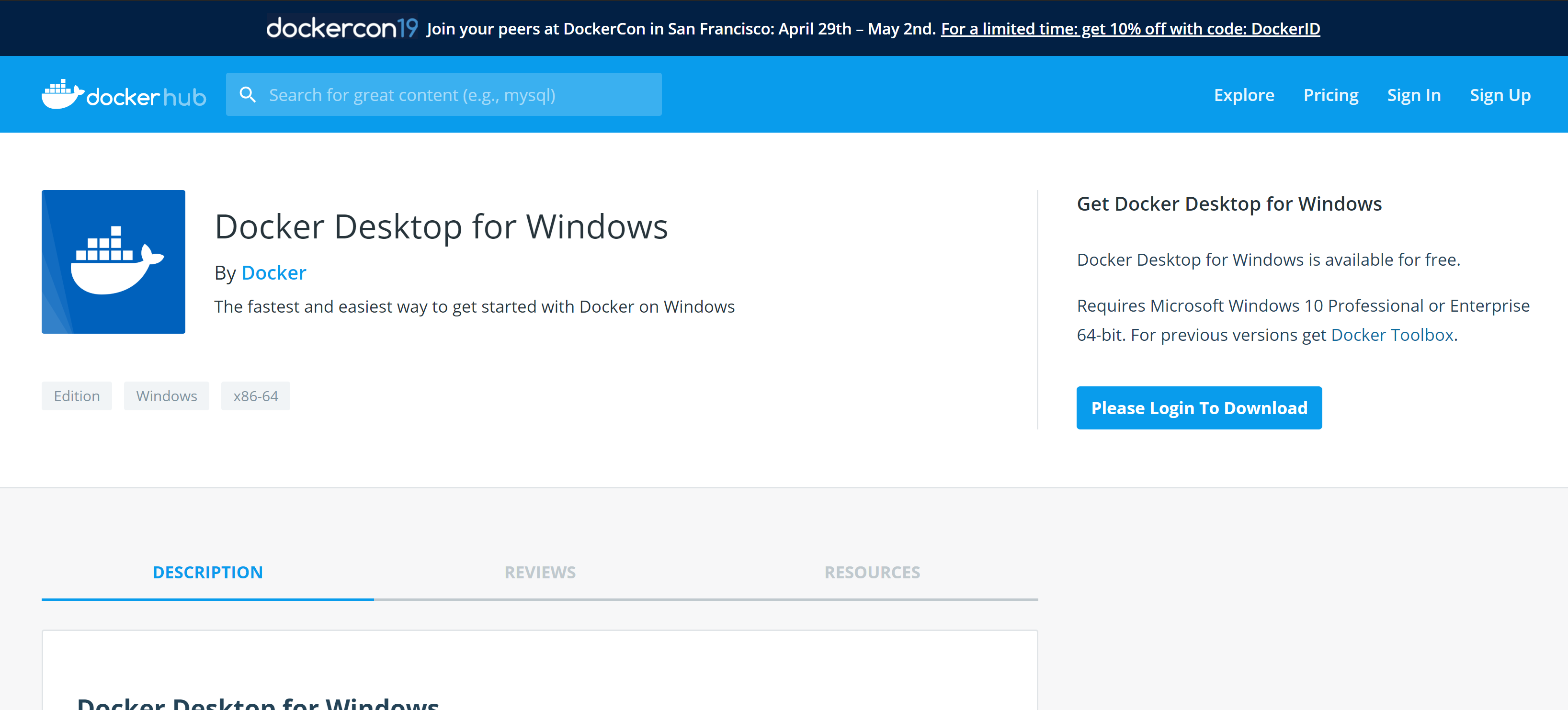Click the Edition tag
The width and height of the screenshot is (1568, 710).
tap(77, 396)
